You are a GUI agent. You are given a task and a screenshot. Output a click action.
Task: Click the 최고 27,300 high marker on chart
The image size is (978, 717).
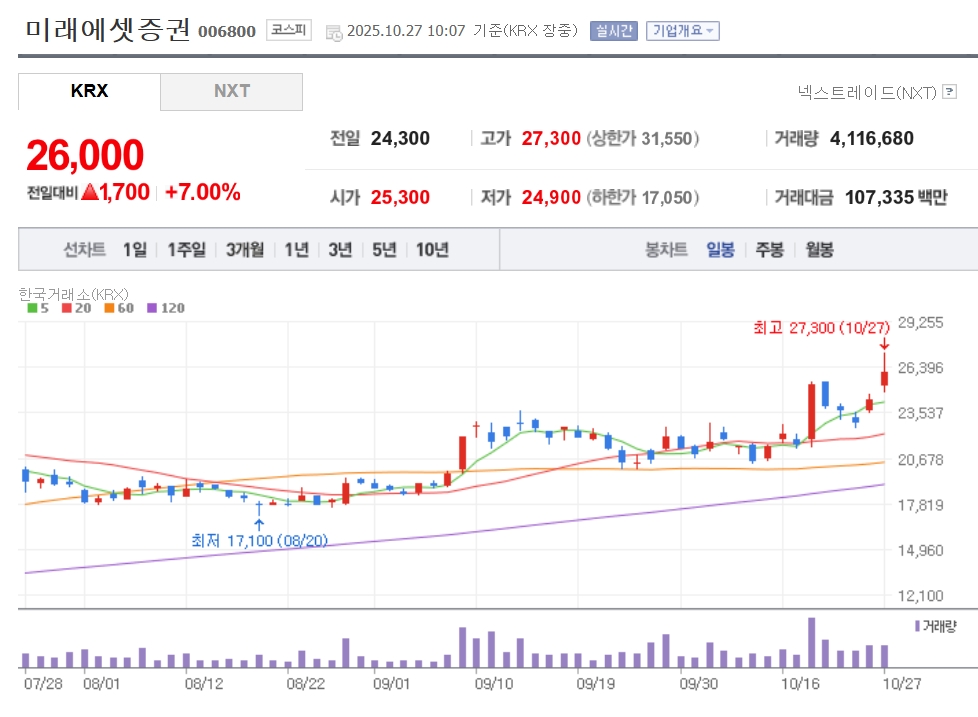821,328
